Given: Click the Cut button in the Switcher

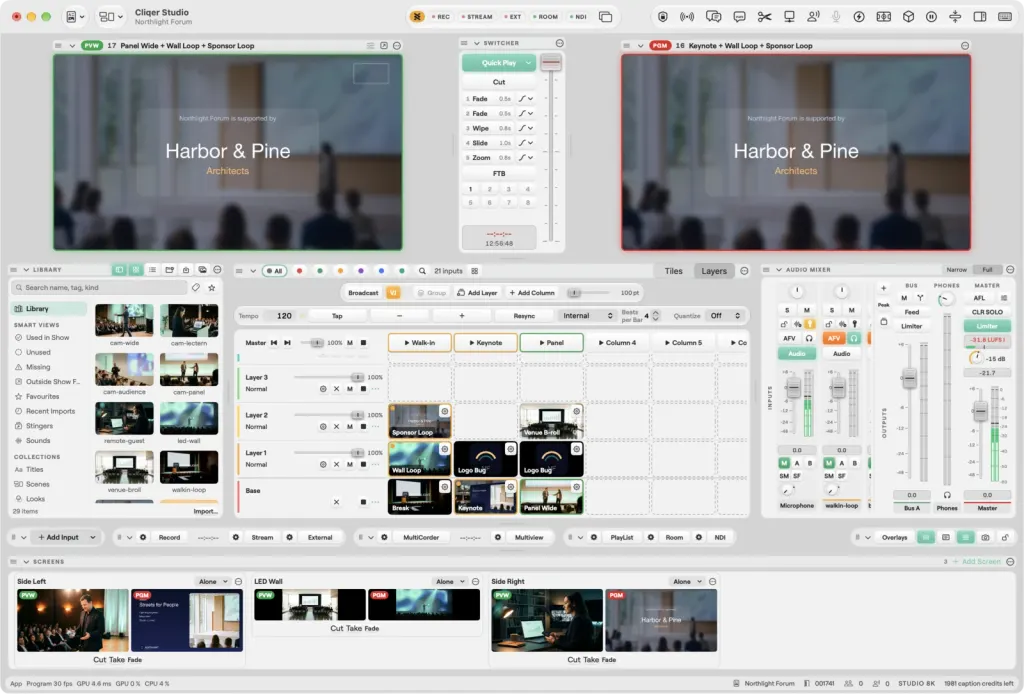Looking at the screenshot, I should click(x=499, y=82).
